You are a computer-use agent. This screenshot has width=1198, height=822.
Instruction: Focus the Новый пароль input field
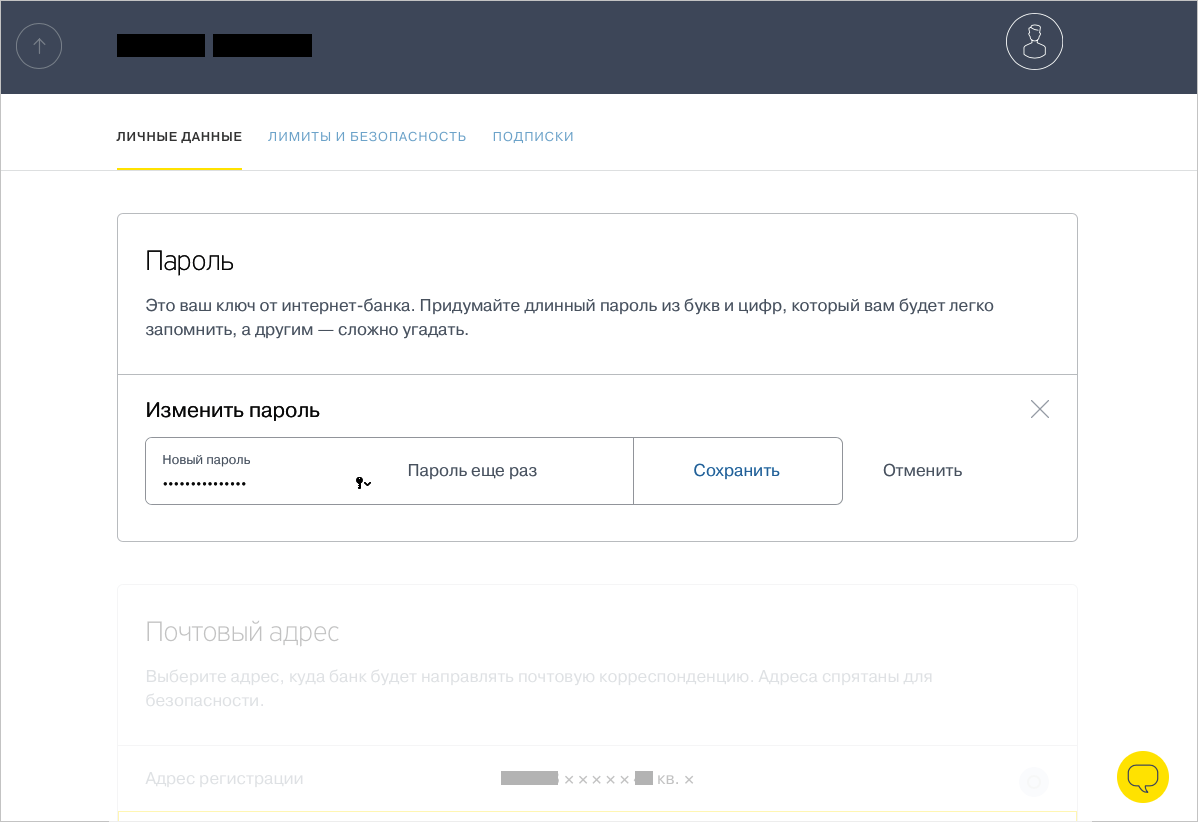pyautogui.click(x=267, y=471)
